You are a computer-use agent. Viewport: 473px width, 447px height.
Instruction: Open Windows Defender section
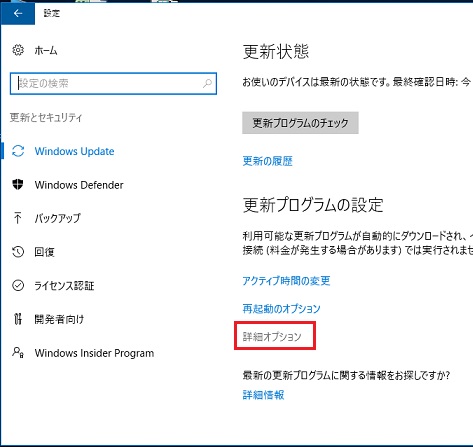(x=79, y=185)
